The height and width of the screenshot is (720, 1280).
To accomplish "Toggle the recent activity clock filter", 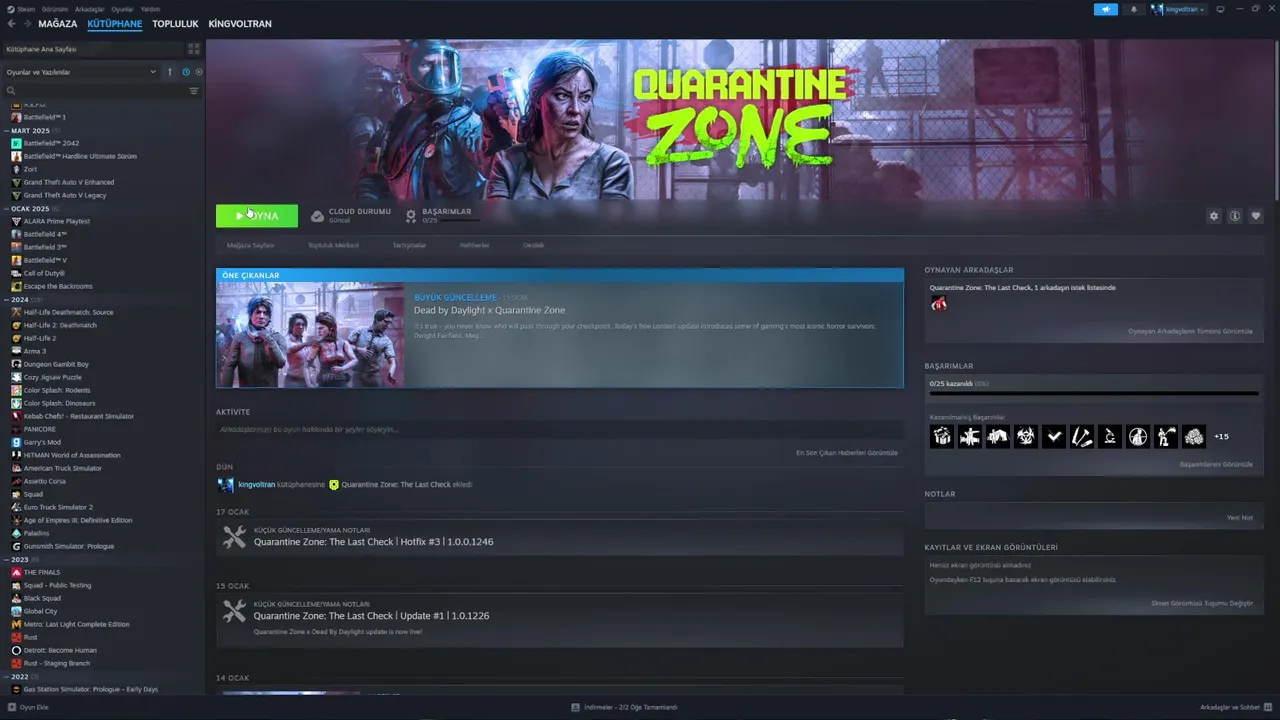I will pos(186,72).
